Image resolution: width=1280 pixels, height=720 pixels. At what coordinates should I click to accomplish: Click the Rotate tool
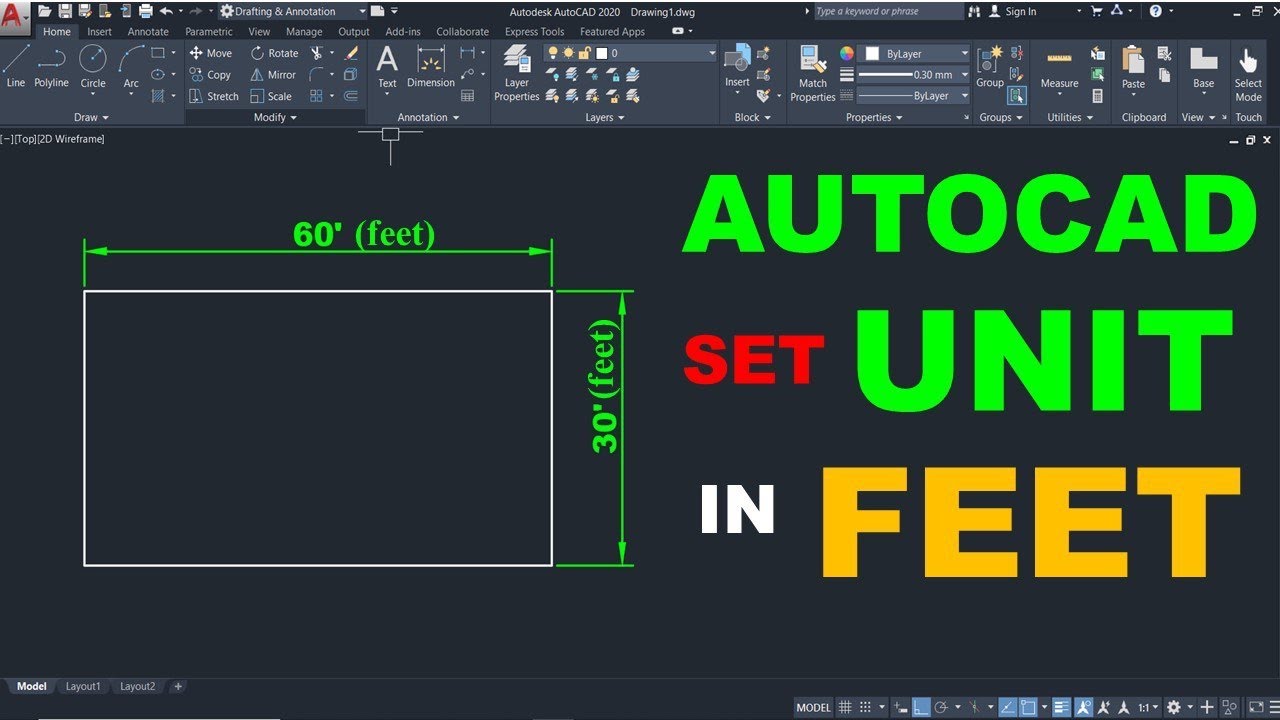pyautogui.click(x=275, y=53)
